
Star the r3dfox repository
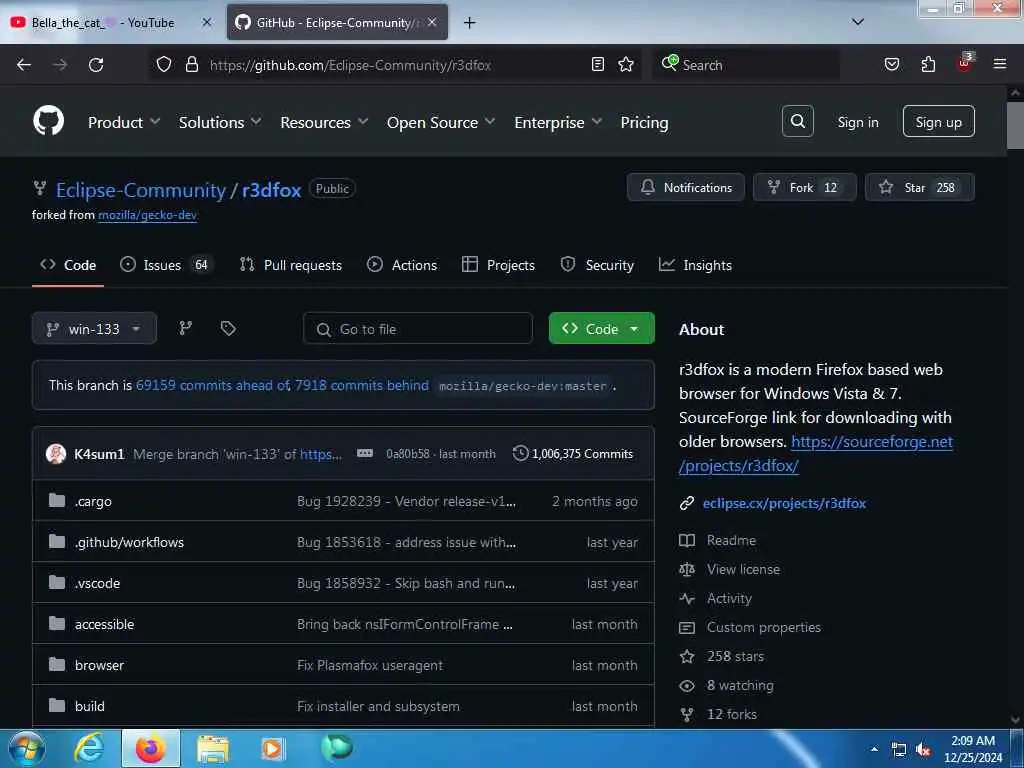point(920,187)
